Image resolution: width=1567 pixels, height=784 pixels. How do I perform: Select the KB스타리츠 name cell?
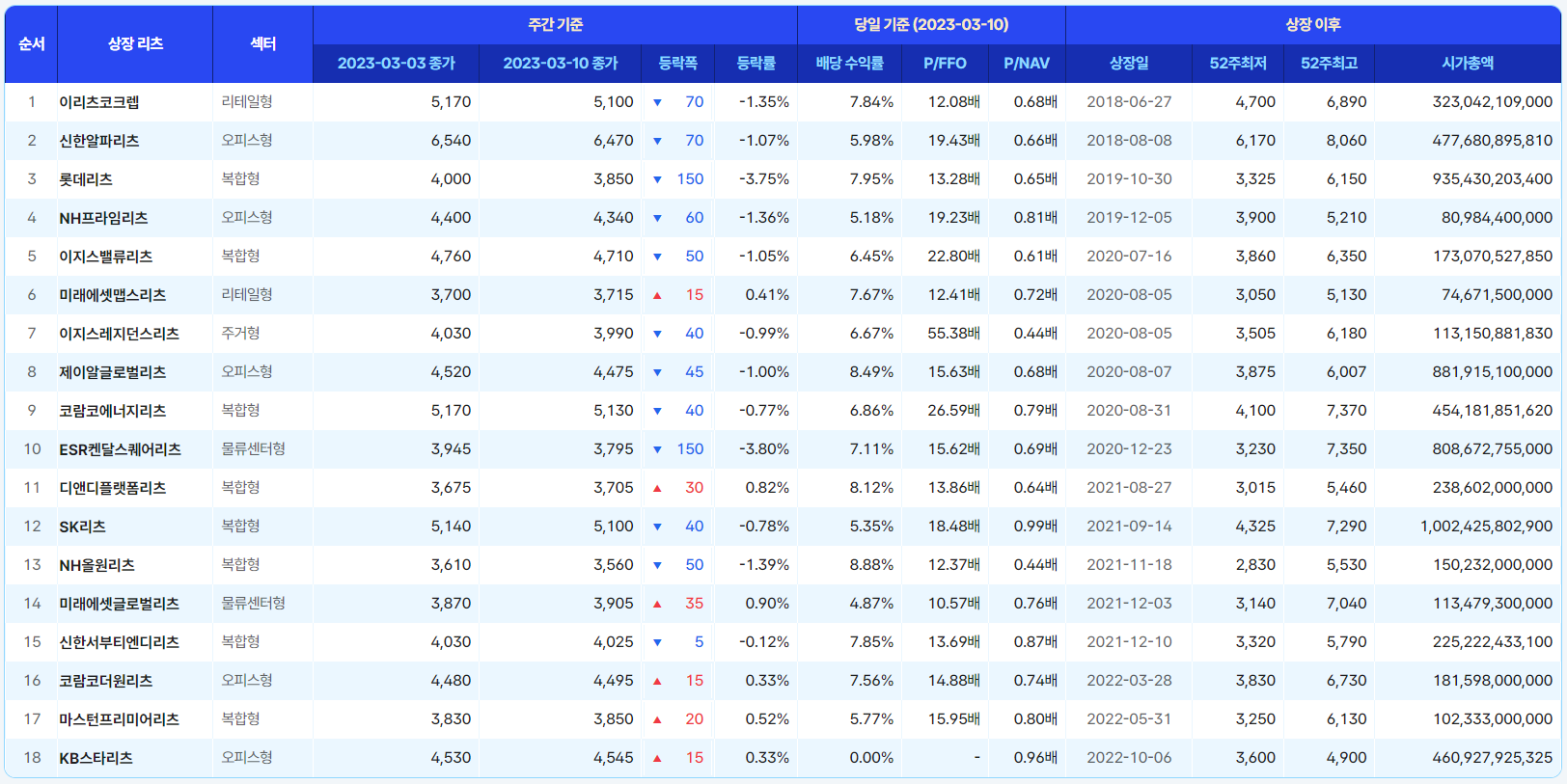click(135, 758)
